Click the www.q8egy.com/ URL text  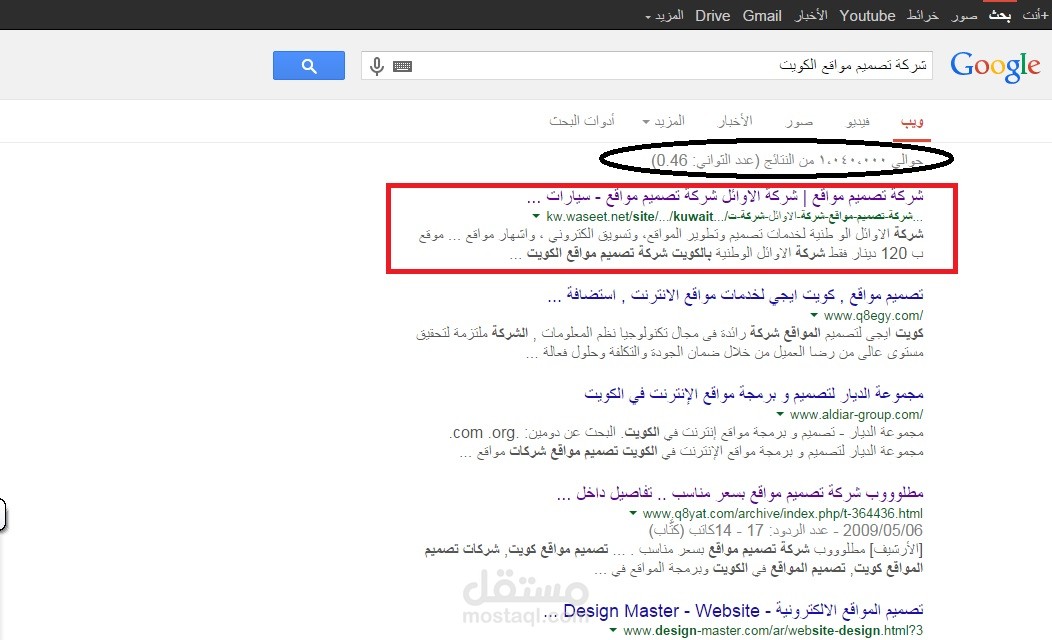[873, 315]
